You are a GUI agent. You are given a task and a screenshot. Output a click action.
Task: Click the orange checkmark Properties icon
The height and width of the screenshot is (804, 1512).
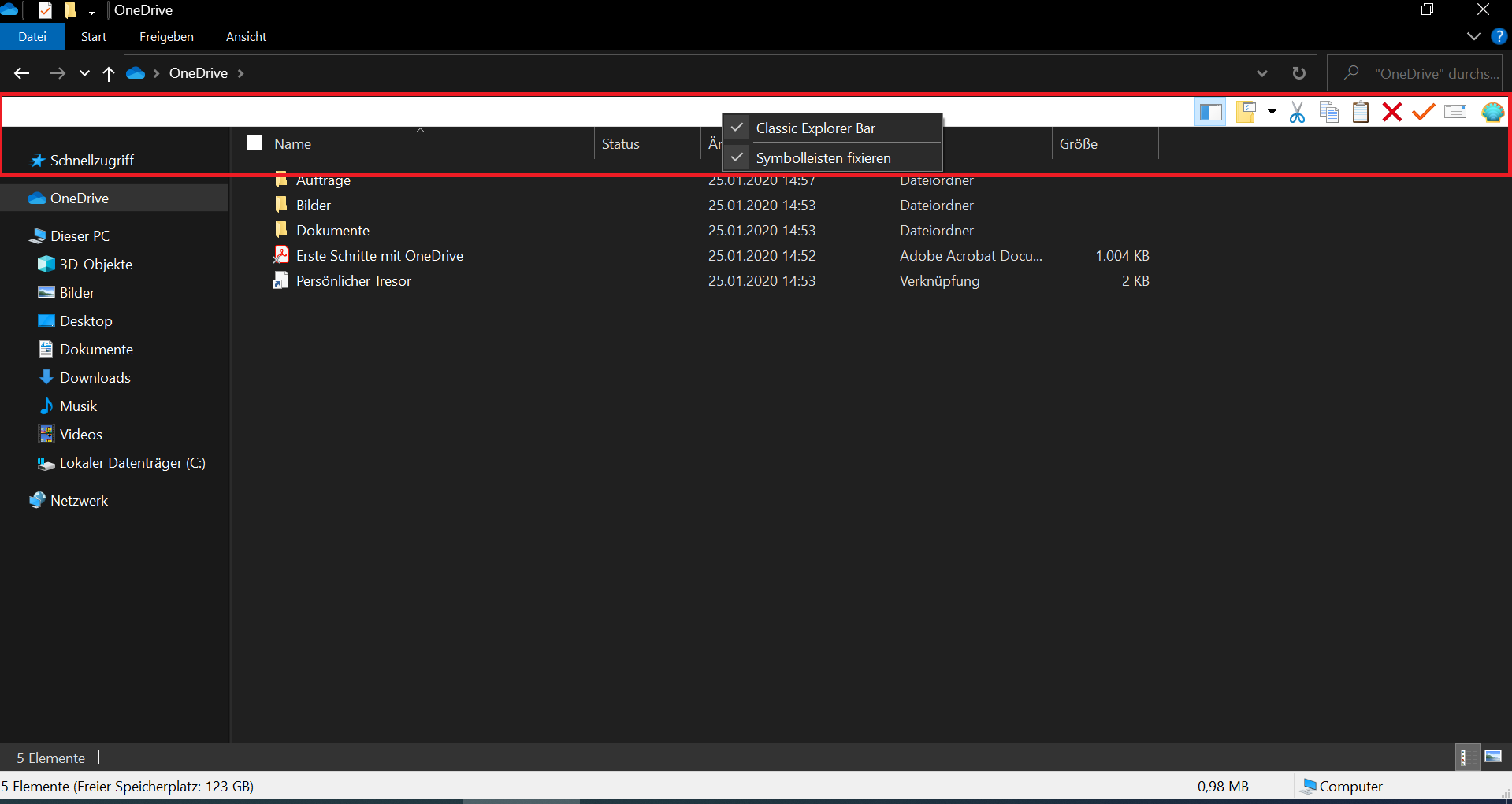[1423, 112]
